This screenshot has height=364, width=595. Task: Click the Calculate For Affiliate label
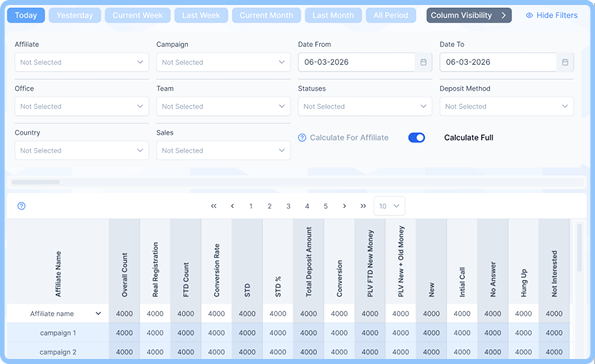tap(349, 138)
